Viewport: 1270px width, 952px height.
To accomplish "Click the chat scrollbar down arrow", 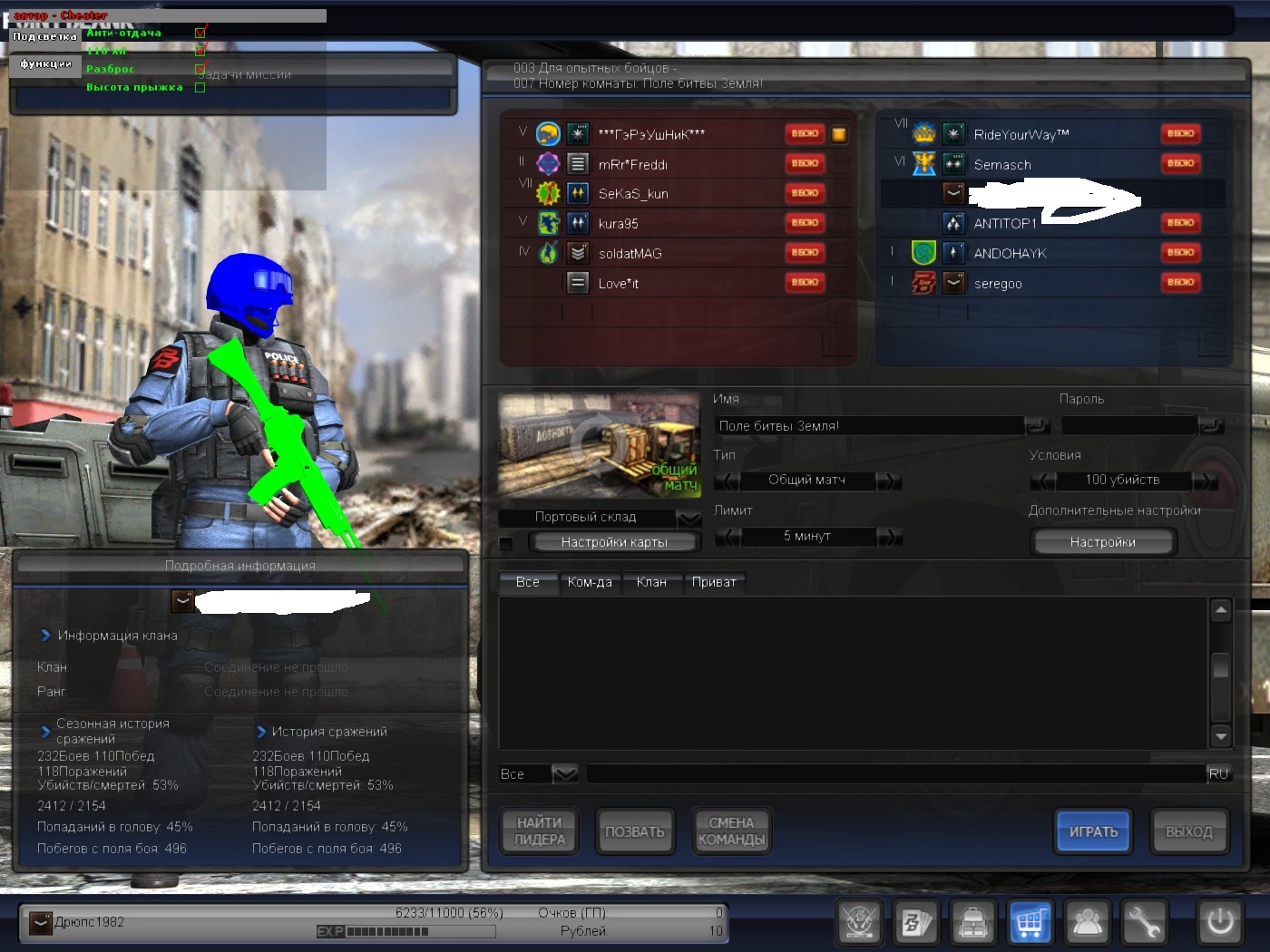I will coord(1221,735).
